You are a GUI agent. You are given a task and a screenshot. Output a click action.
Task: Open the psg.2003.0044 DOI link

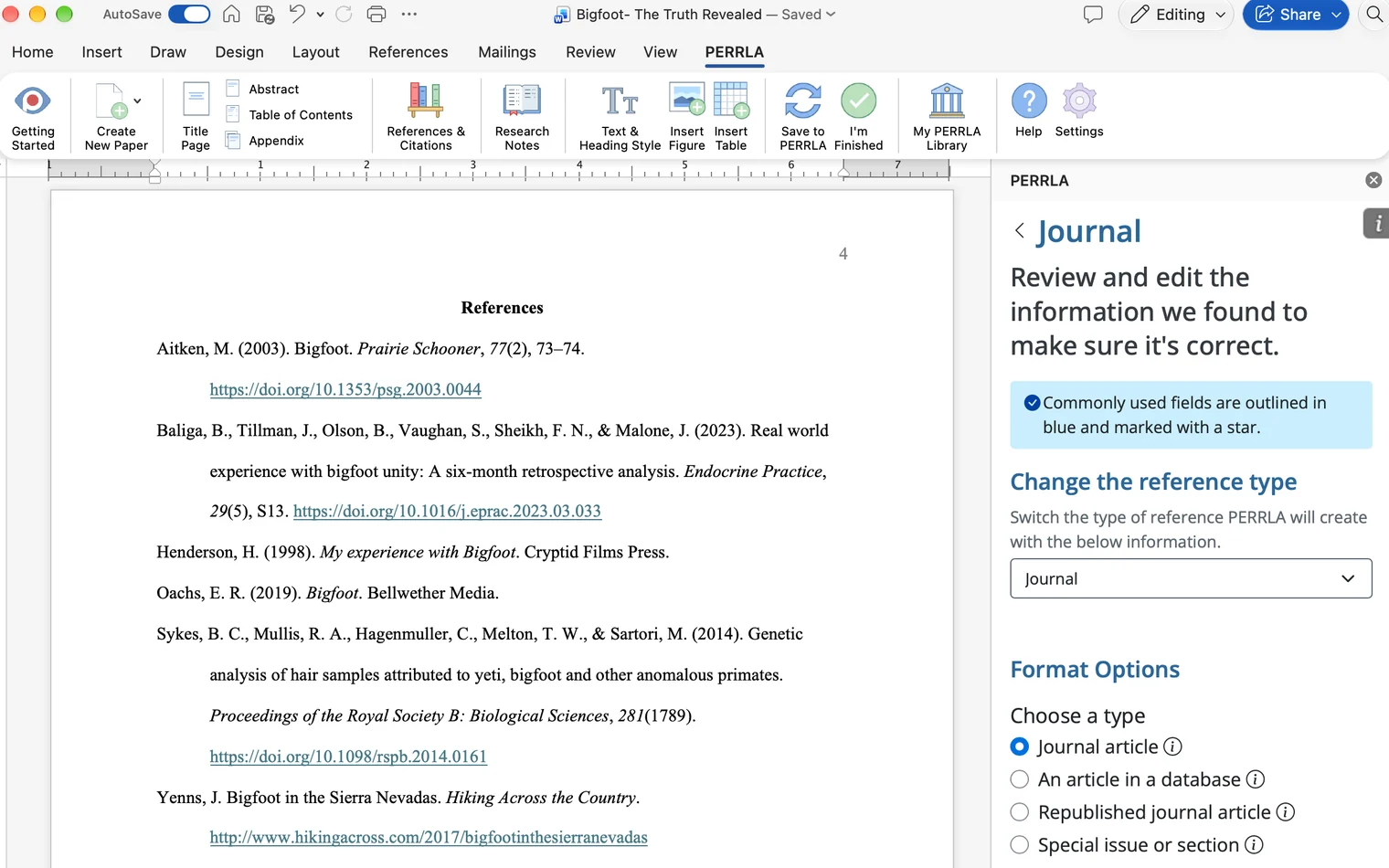tap(345, 389)
